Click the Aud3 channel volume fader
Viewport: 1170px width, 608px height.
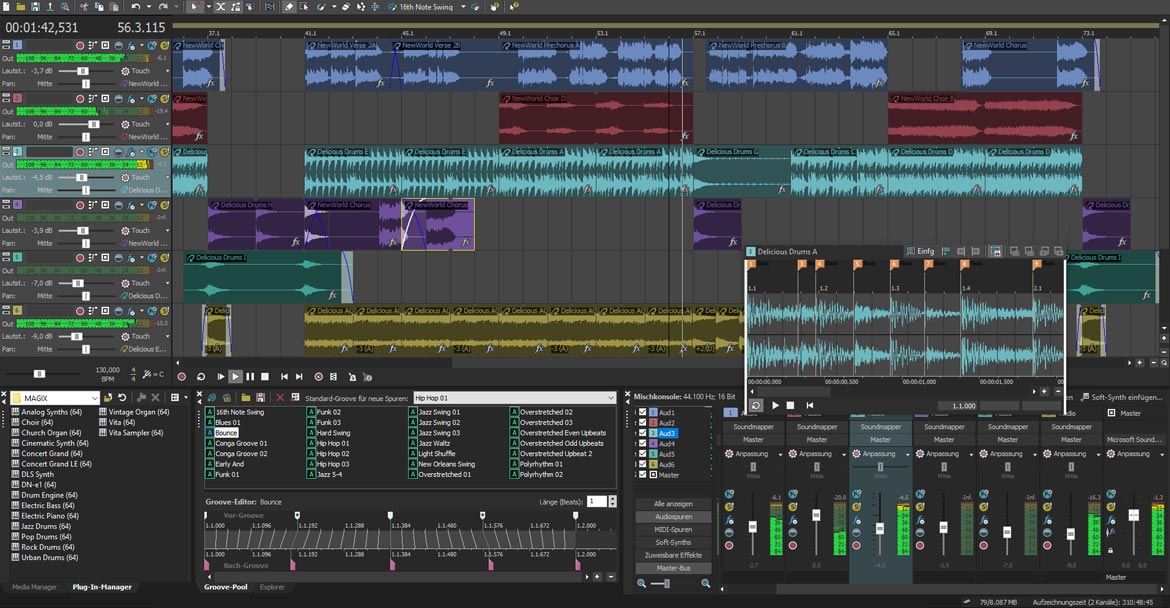point(880,527)
